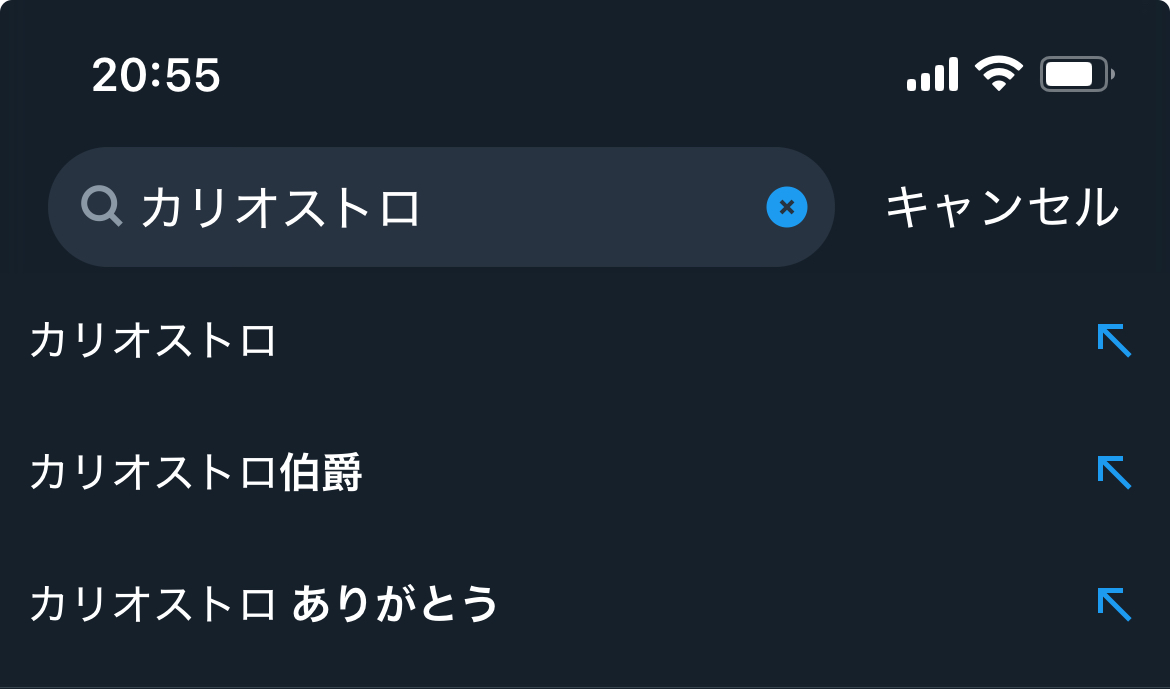Tap the fill-in arrow beside カリオストロ ありがとう
Viewport: 1170px width, 689px height.
coord(1114,604)
